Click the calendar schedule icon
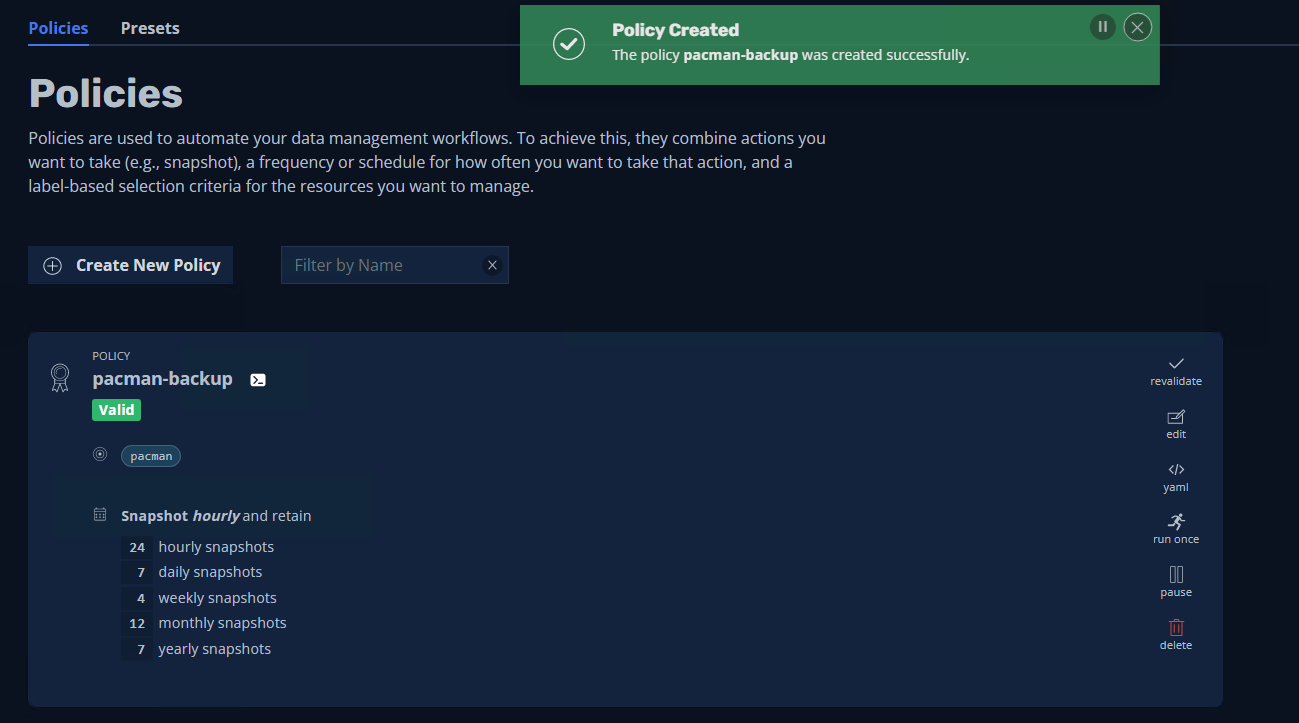 tap(100, 515)
